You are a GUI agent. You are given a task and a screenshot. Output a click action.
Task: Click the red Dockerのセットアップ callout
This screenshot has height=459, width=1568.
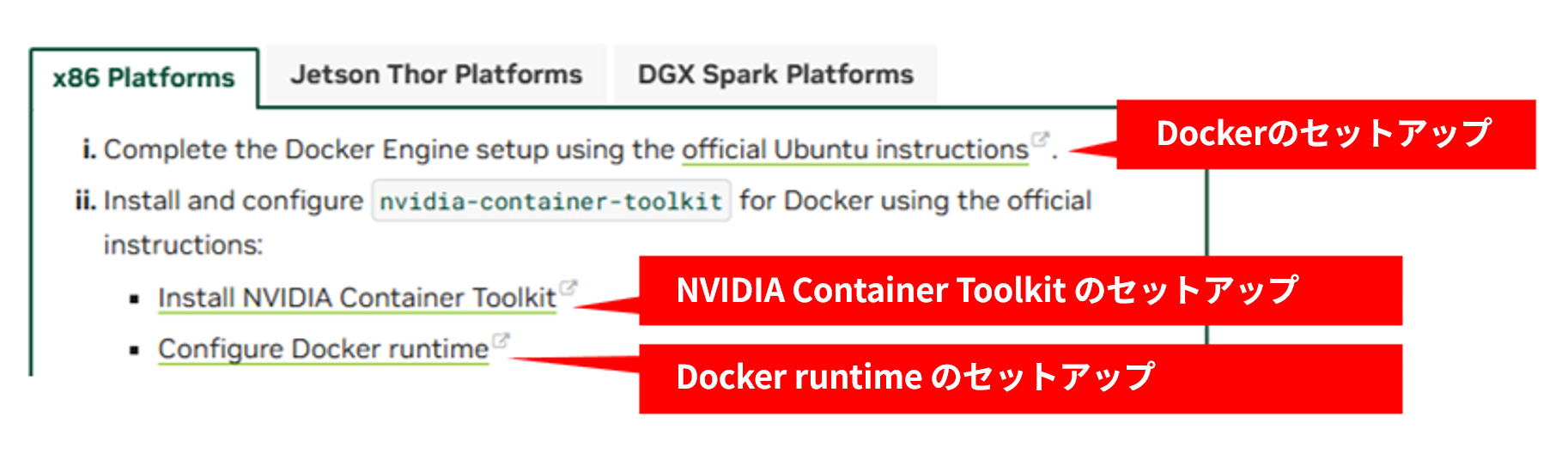1326,134
